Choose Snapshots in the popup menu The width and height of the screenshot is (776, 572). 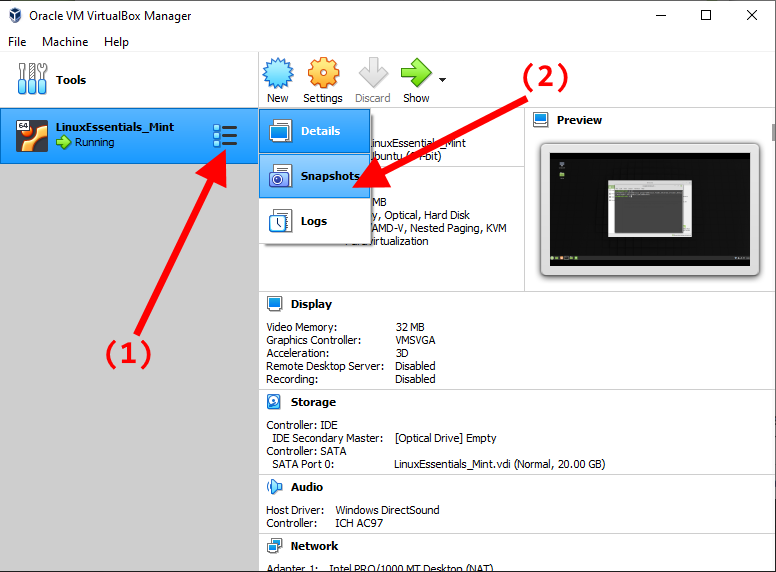tap(314, 176)
